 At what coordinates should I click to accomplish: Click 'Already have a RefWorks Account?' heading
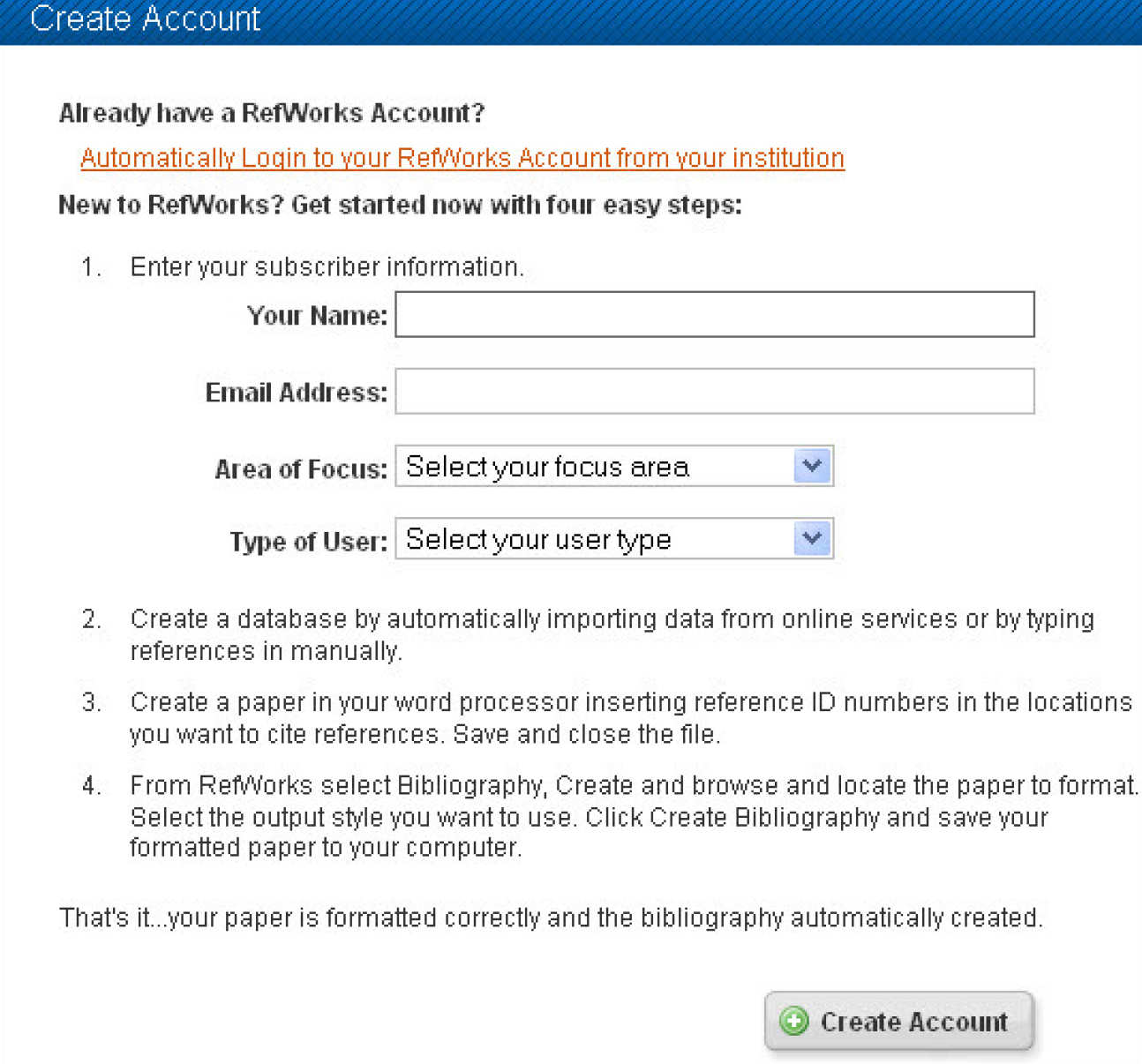tap(271, 113)
